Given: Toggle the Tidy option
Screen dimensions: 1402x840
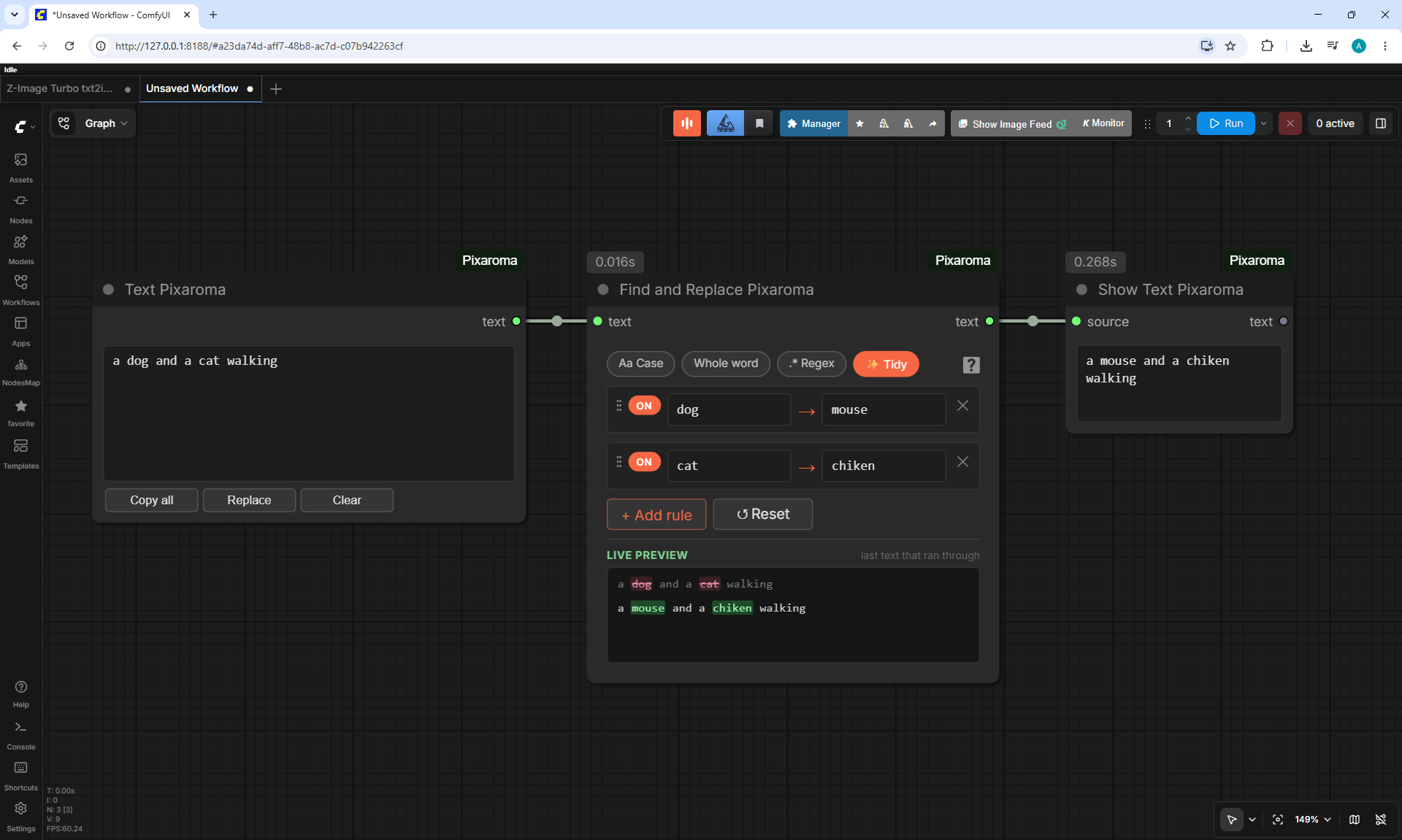Looking at the screenshot, I should [x=886, y=364].
